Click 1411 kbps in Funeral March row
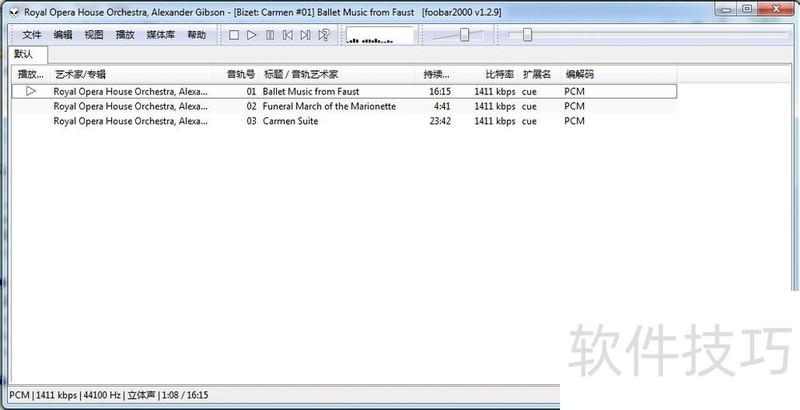 (x=494, y=107)
